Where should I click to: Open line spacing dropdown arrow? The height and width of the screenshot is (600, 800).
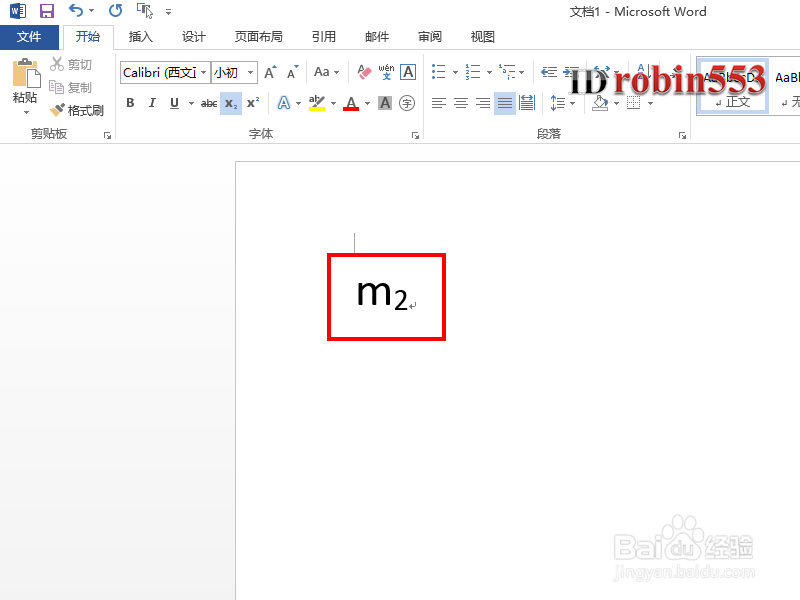point(572,104)
